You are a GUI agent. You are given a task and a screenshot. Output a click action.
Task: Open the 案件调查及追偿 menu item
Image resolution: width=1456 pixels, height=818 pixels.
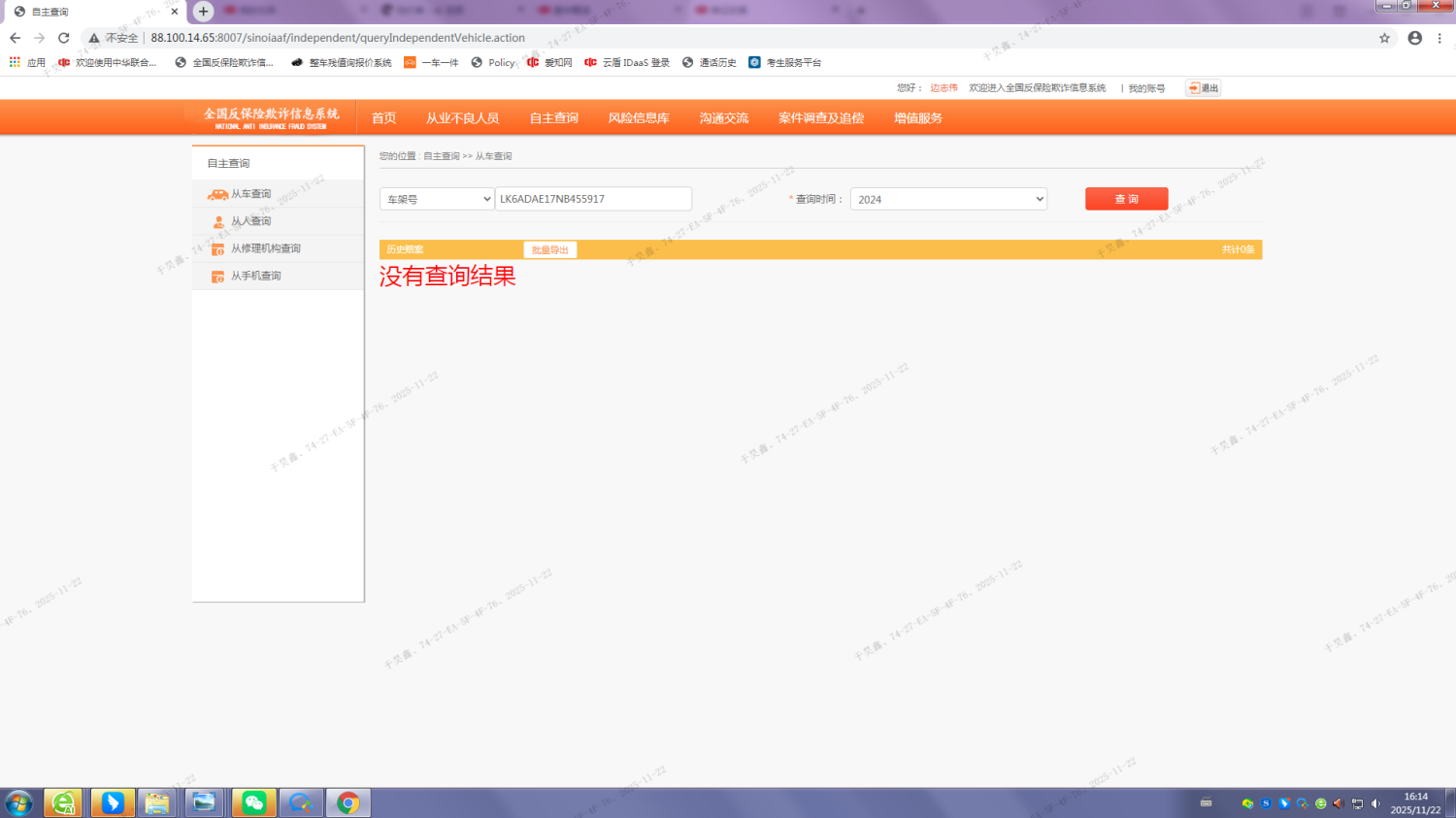820,118
